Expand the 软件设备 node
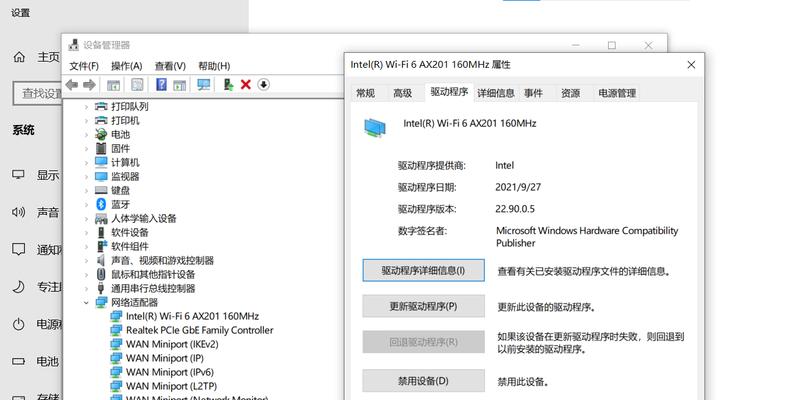 click(86, 233)
